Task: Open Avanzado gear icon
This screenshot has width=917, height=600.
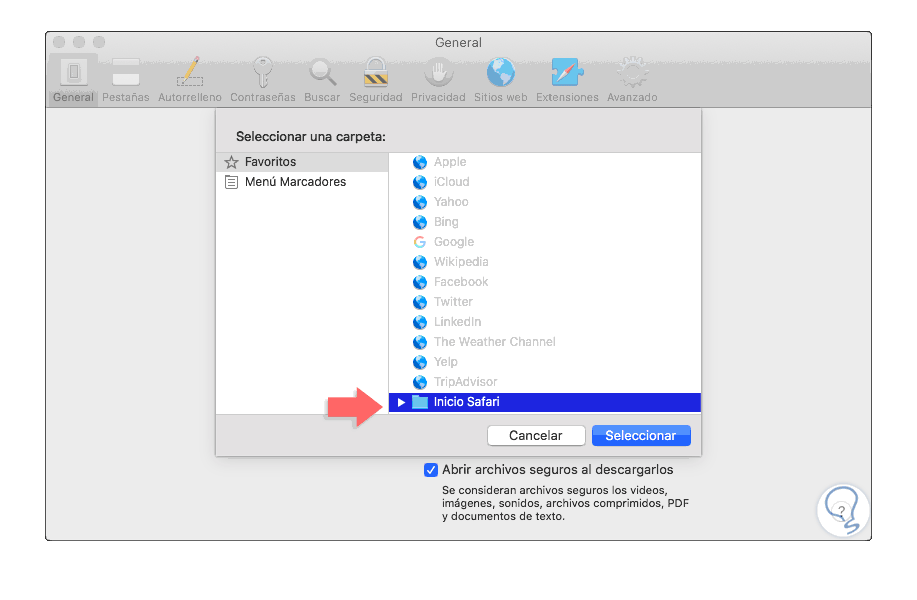Action: (x=632, y=73)
